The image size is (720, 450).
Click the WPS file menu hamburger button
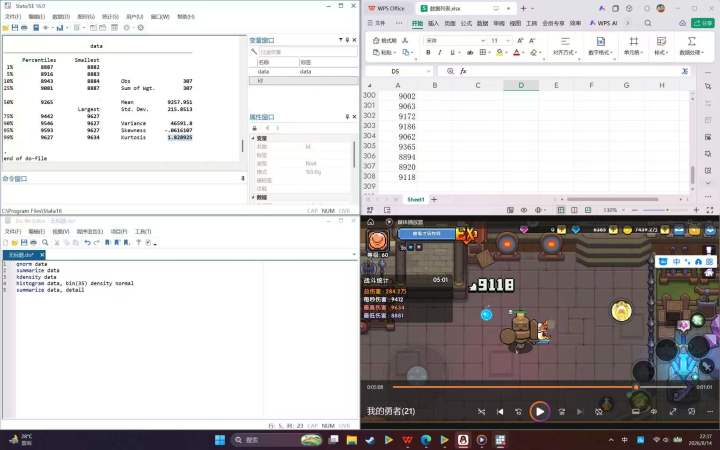pos(376,23)
